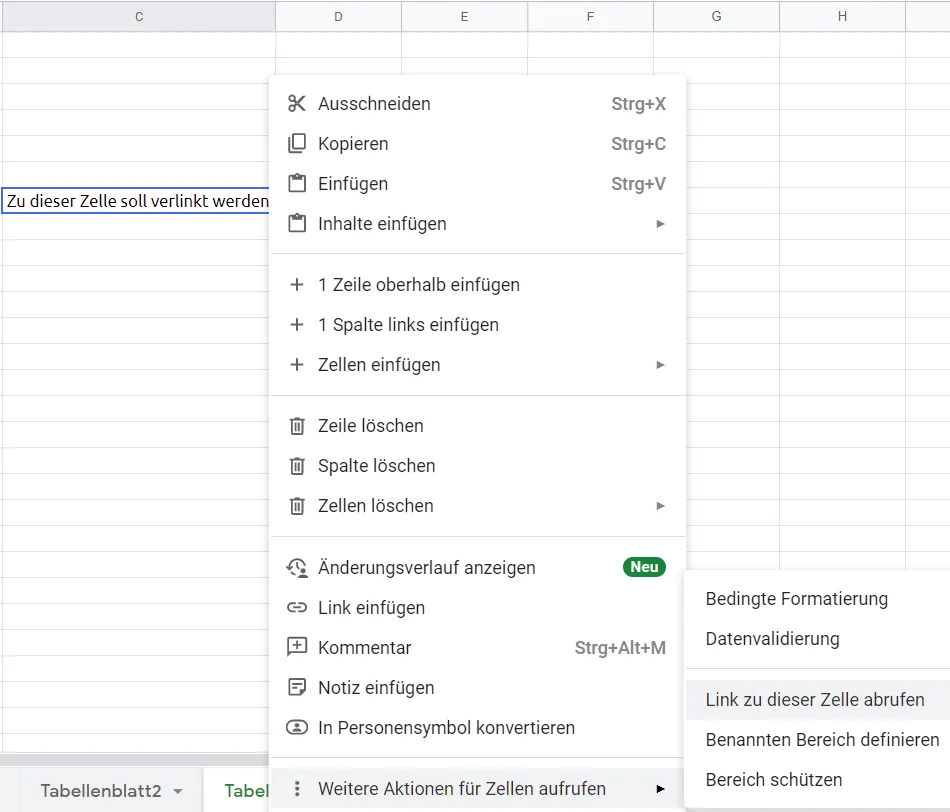Viewport: 950px width, 812px height.
Task: Choose Spalte löschen from the menu
Action: pos(477,466)
